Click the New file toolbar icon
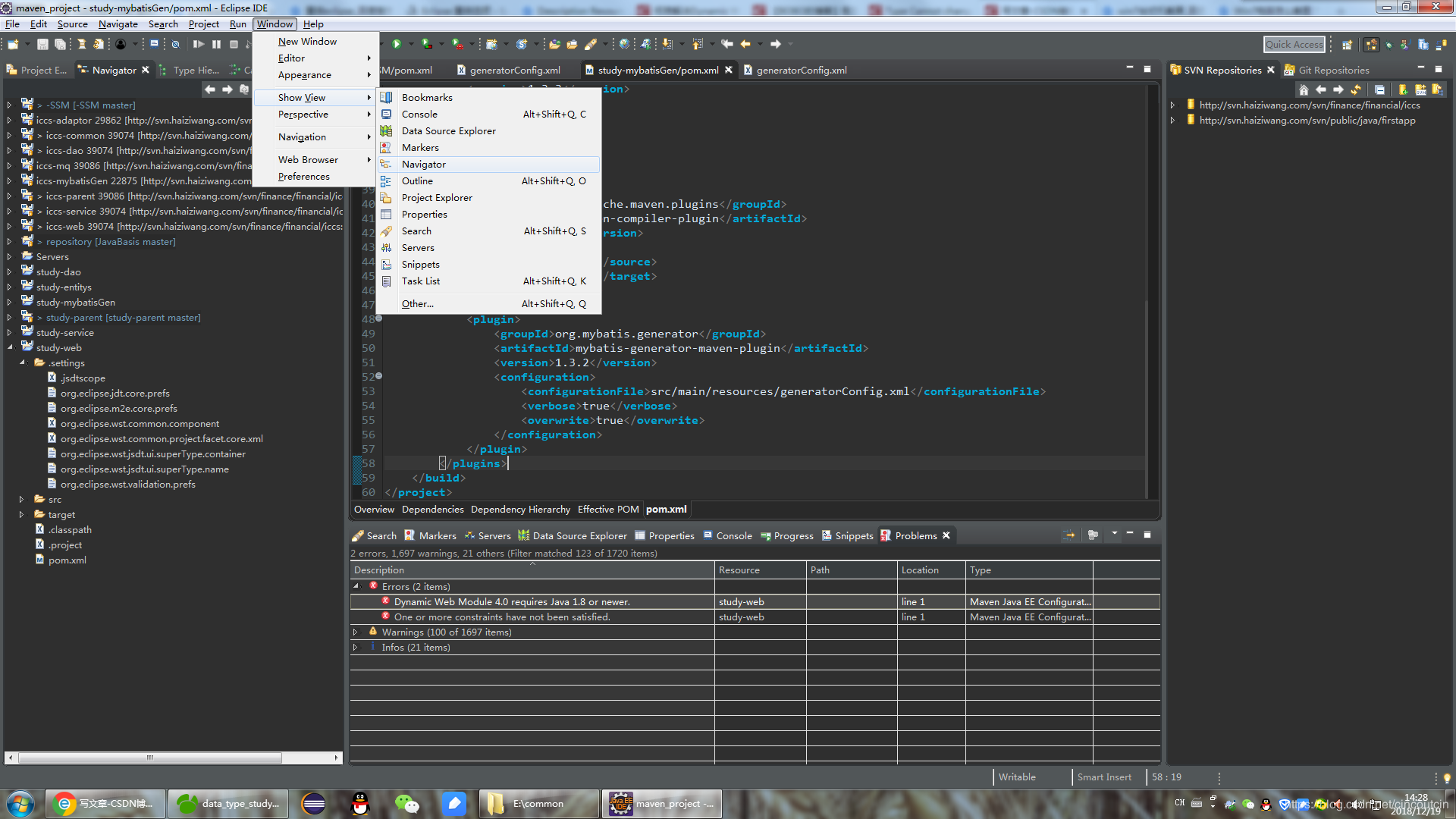1456x819 pixels. [x=13, y=44]
